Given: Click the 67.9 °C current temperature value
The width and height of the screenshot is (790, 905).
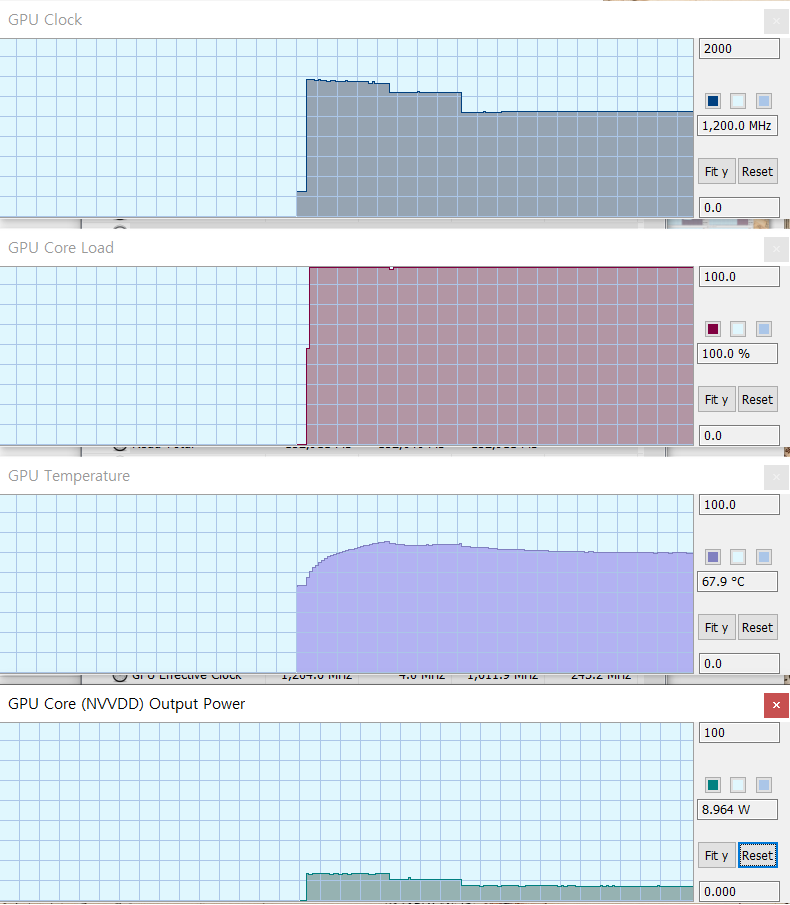Looking at the screenshot, I should [737, 581].
